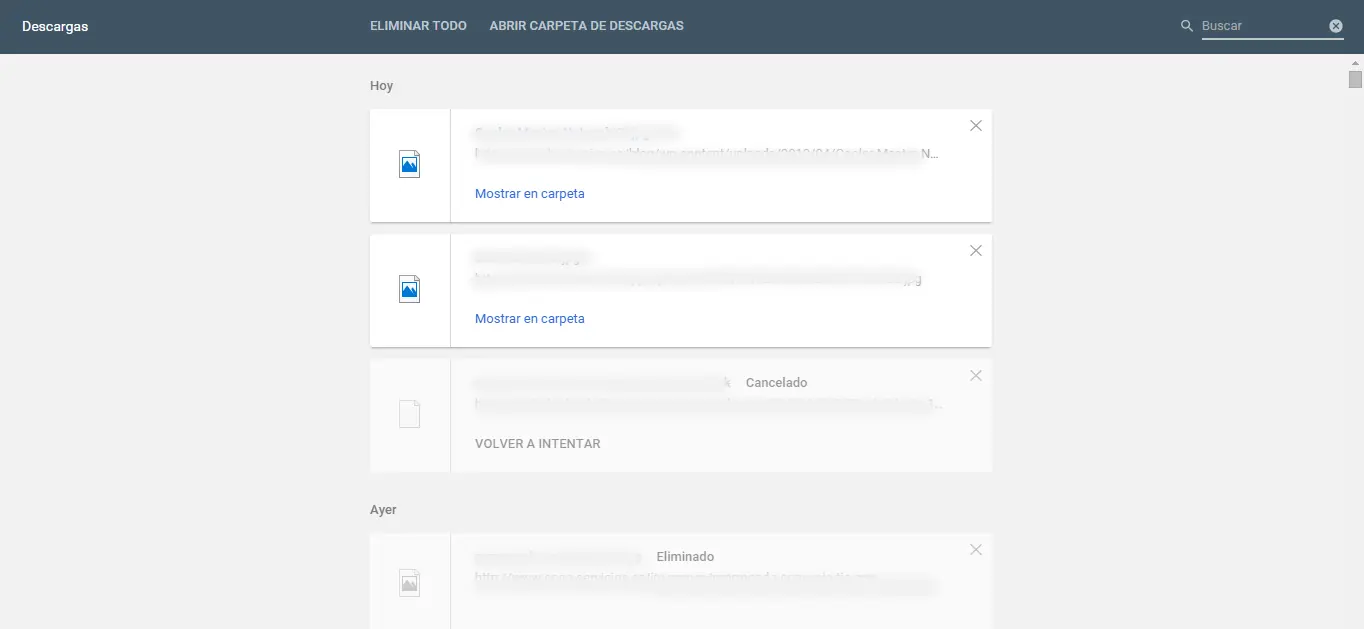Click greyed image icon of Eliminado download
Image resolution: width=1364 pixels, height=629 pixels.
coord(409,583)
